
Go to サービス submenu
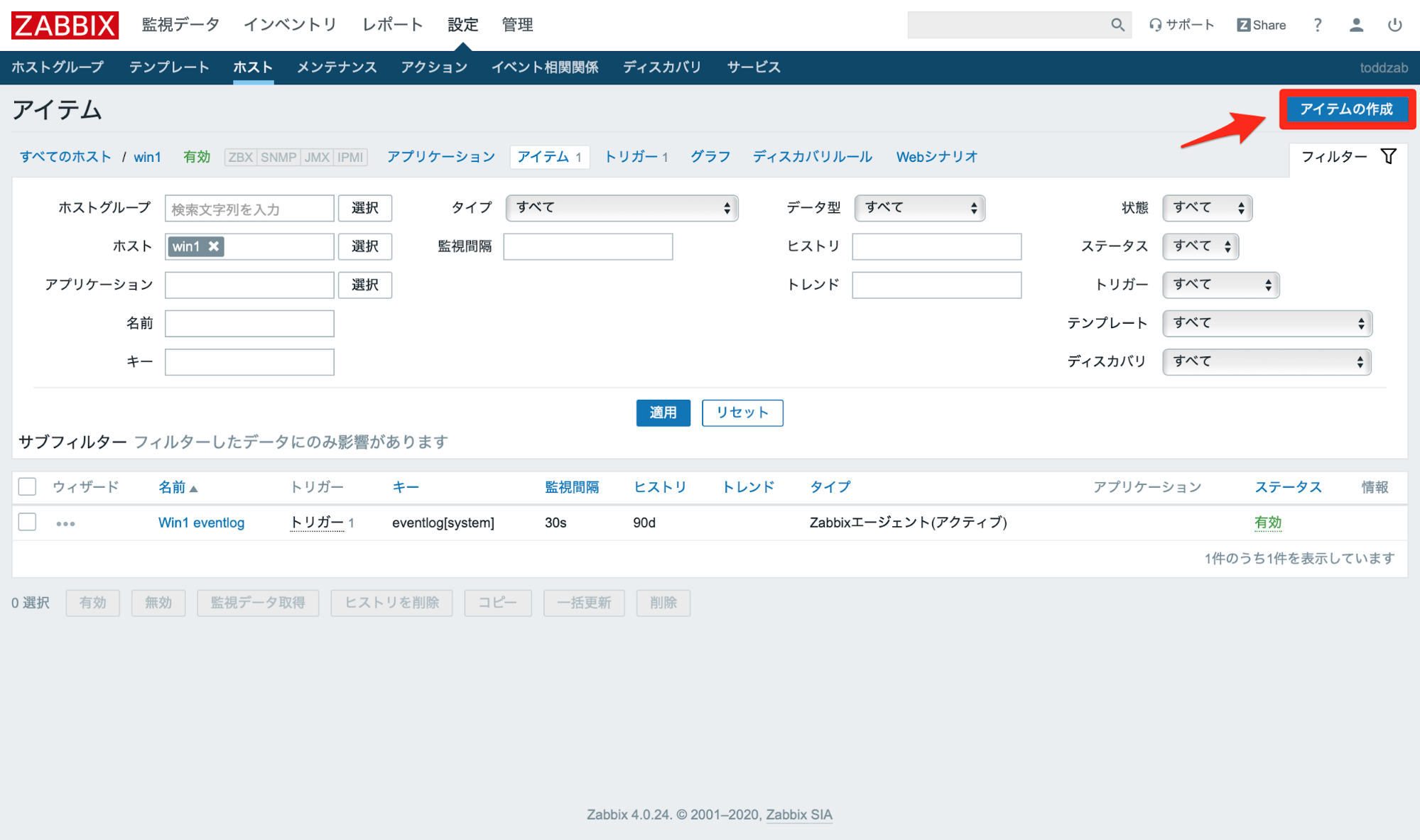click(754, 67)
